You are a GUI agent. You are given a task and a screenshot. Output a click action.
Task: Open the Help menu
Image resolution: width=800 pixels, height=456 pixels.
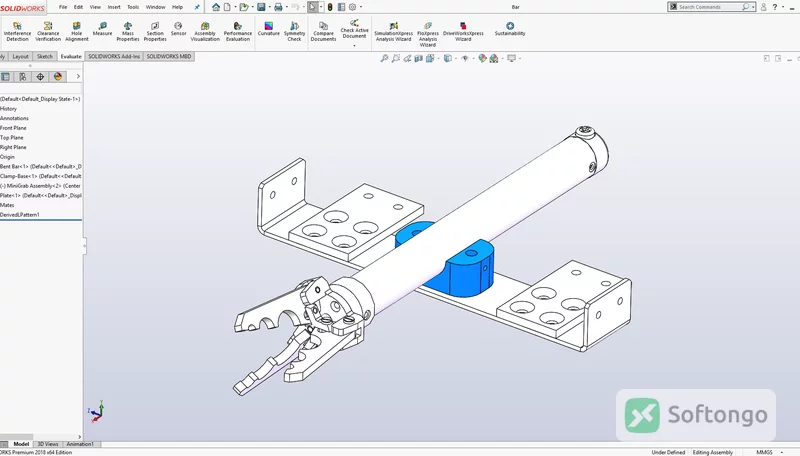click(177, 7)
